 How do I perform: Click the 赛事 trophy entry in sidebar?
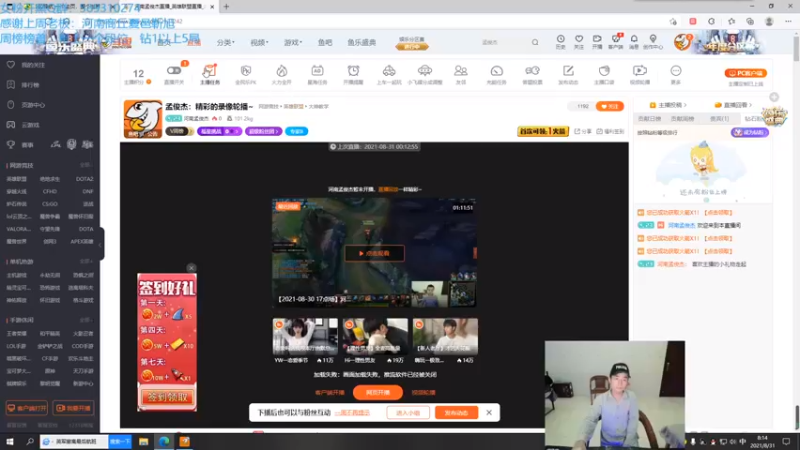pyautogui.click(x=20, y=145)
